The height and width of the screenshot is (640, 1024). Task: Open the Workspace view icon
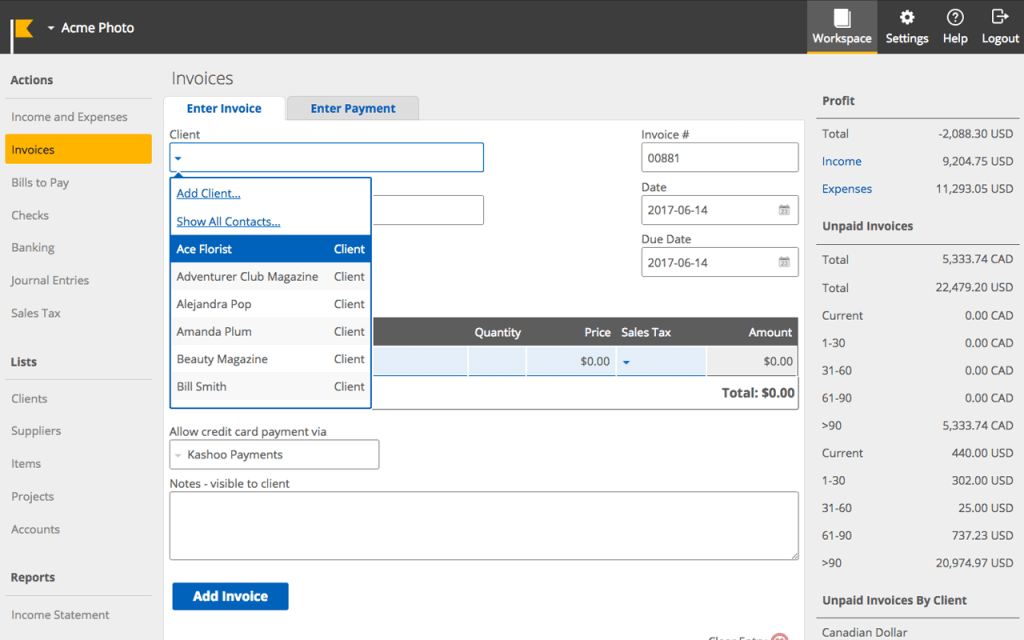(x=841, y=18)
